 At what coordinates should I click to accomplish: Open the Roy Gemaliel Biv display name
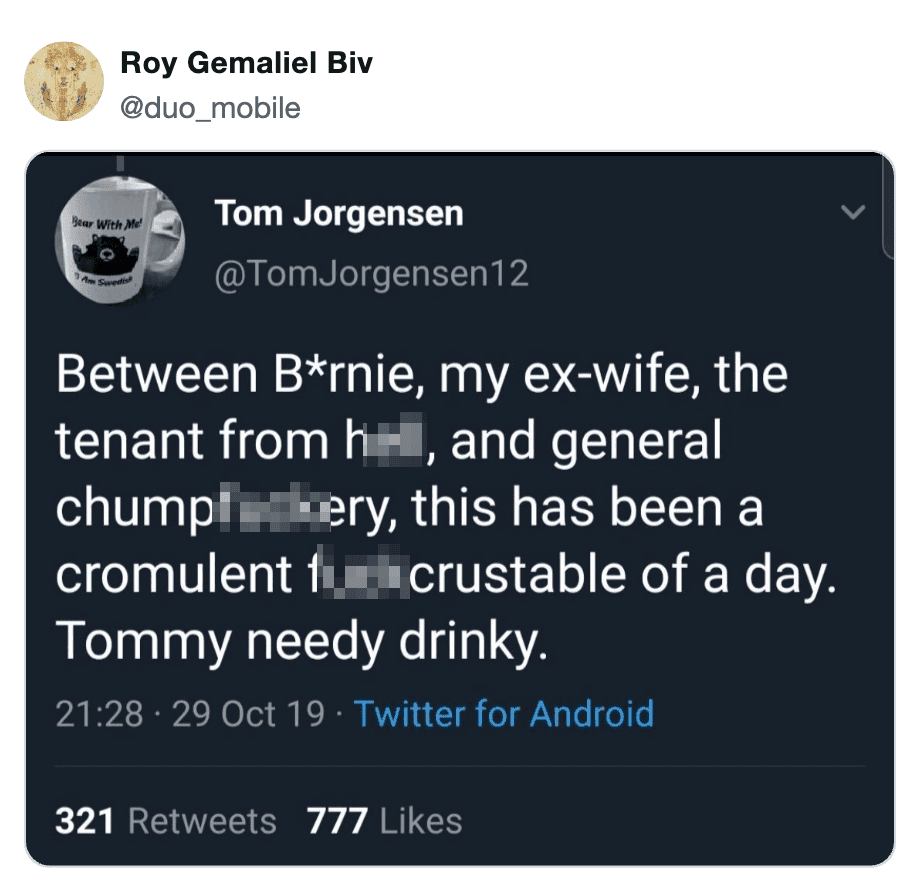pos(246,63)
